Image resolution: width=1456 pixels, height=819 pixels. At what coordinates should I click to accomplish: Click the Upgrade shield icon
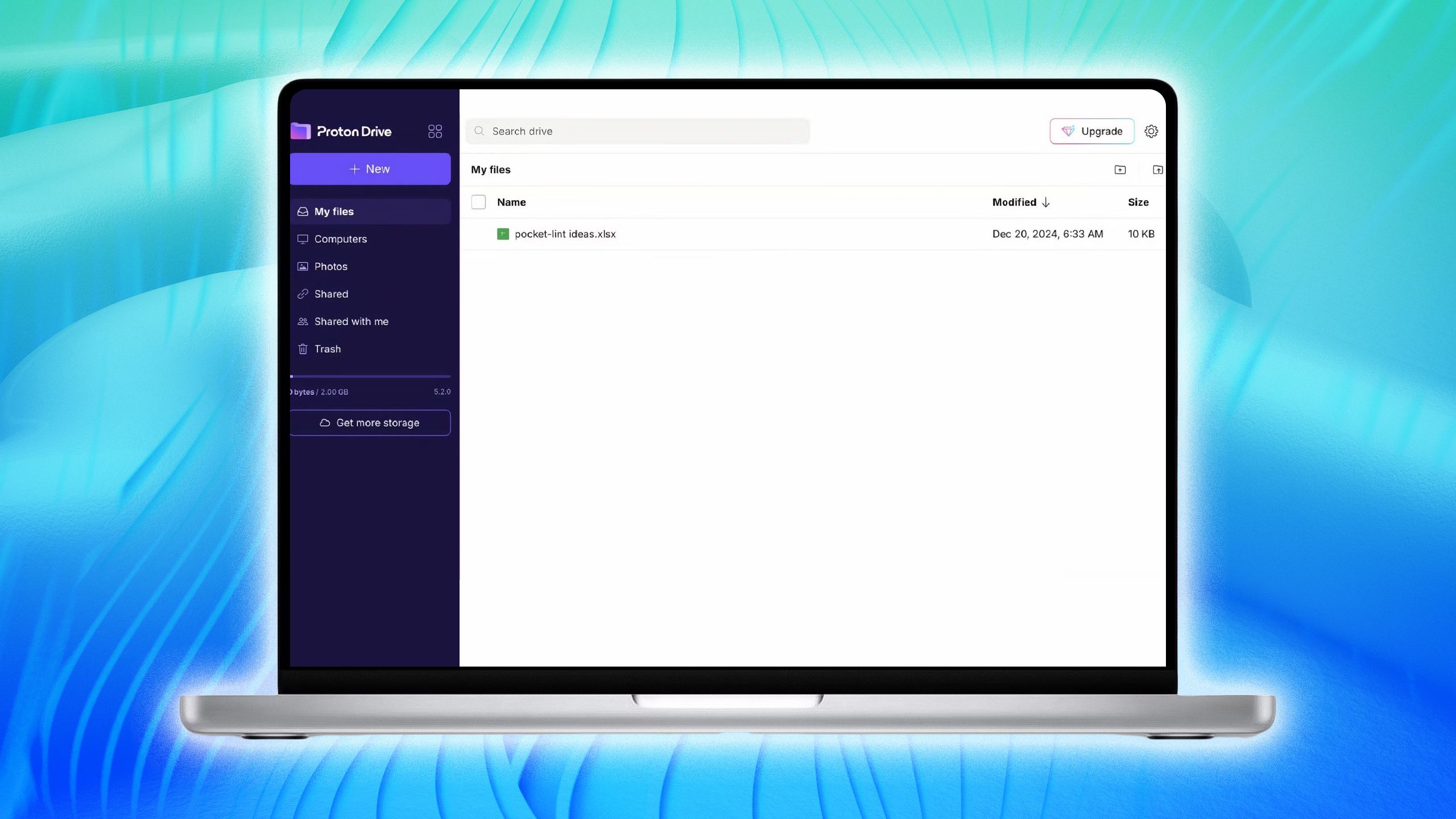tap(1067, 131)
